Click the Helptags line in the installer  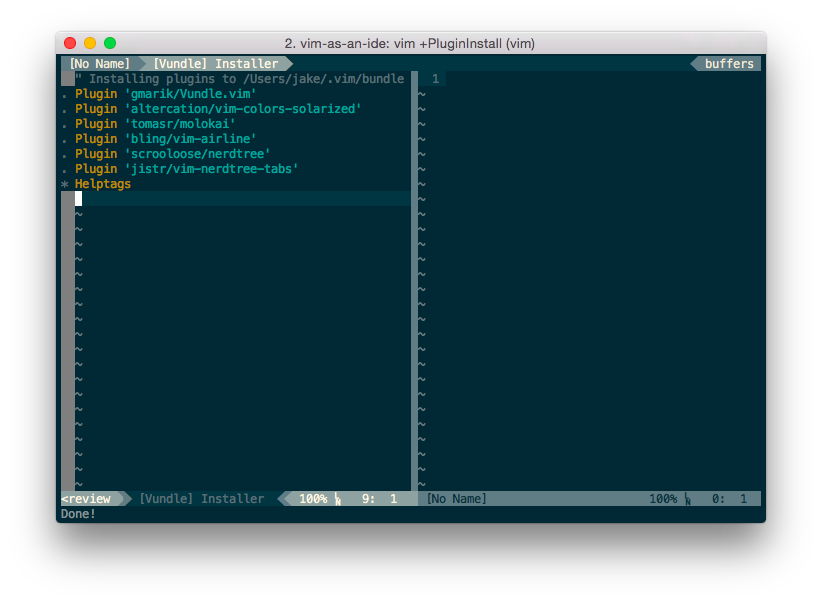(x=103, y=184)
